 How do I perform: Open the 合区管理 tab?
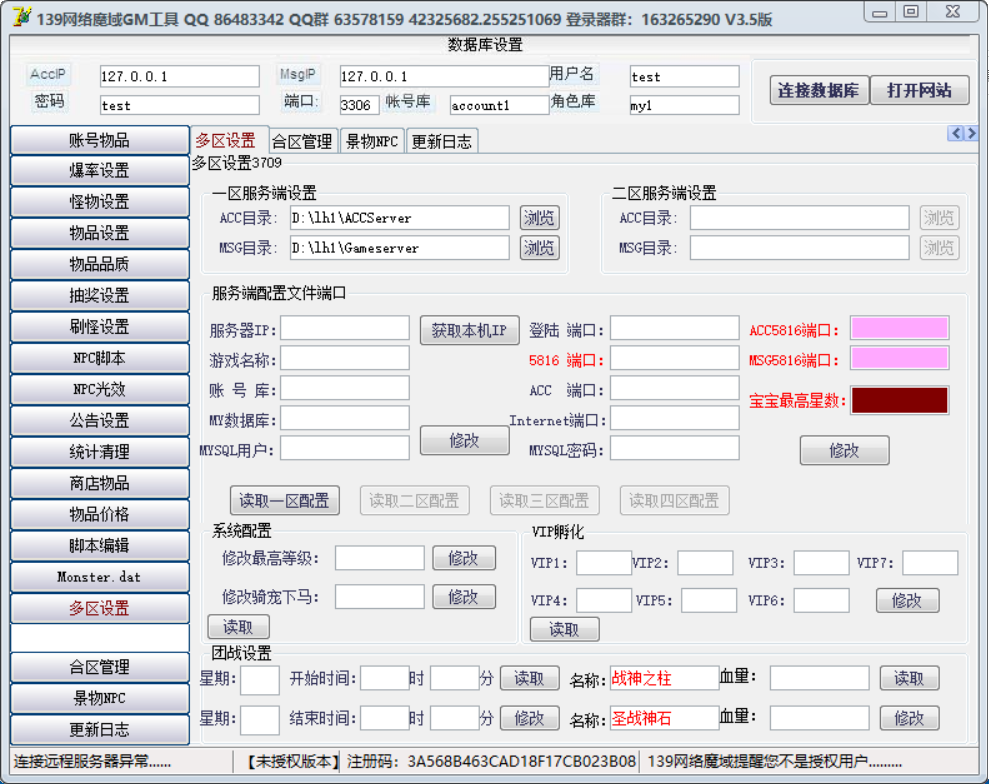[x=302, y=141]
